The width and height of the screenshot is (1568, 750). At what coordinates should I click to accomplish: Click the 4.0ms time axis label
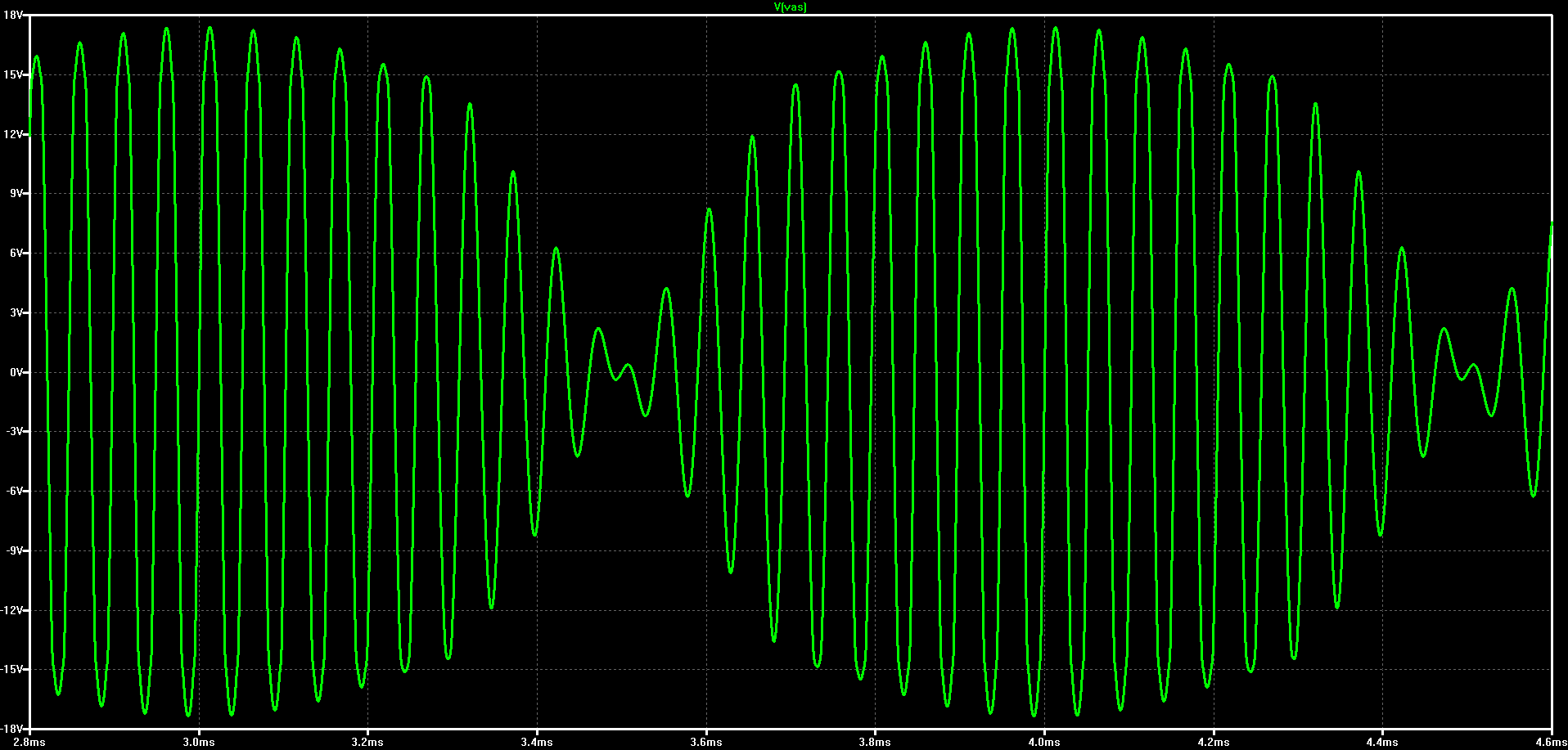[1044, 743]
